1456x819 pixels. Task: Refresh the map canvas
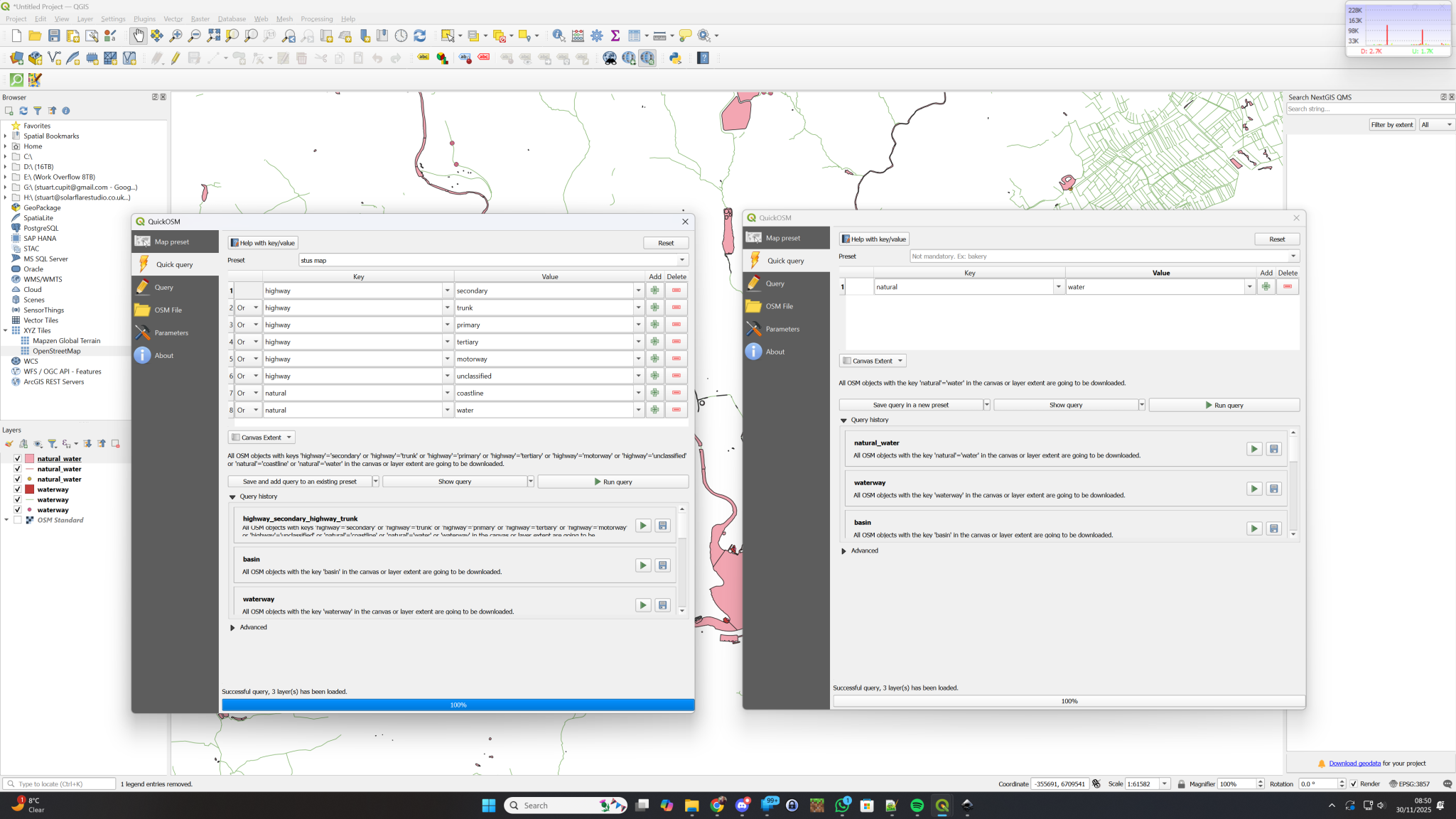point(420,36)
